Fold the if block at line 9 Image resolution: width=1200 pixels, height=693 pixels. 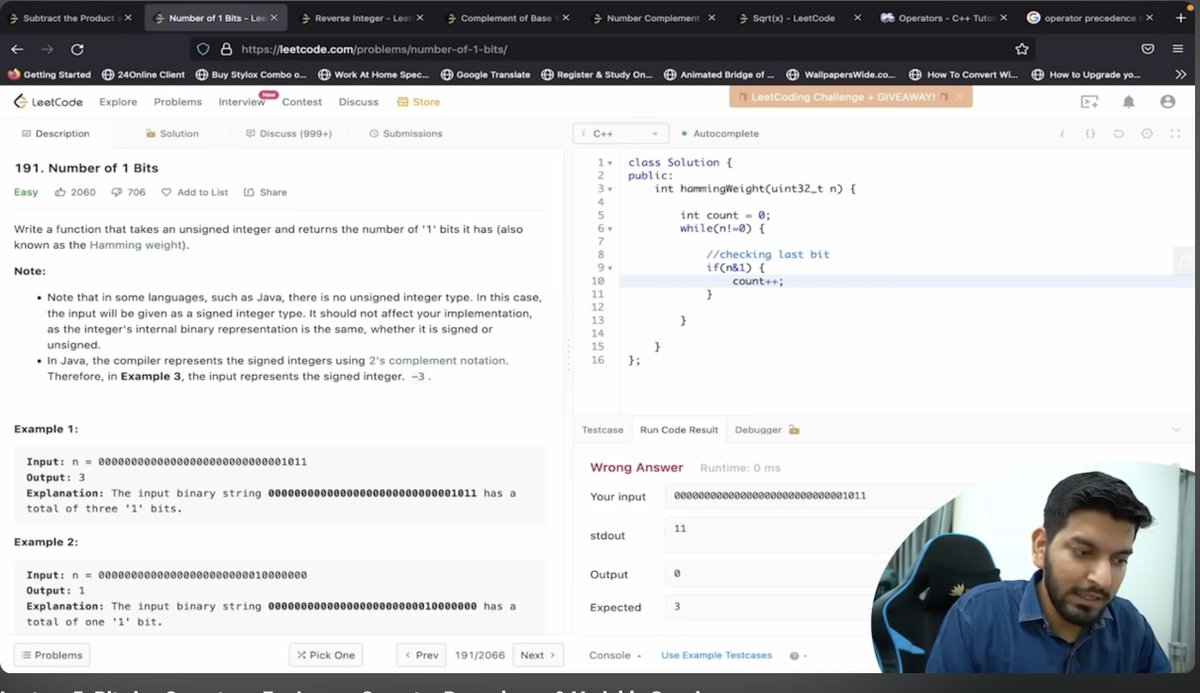tap(610, 268)
